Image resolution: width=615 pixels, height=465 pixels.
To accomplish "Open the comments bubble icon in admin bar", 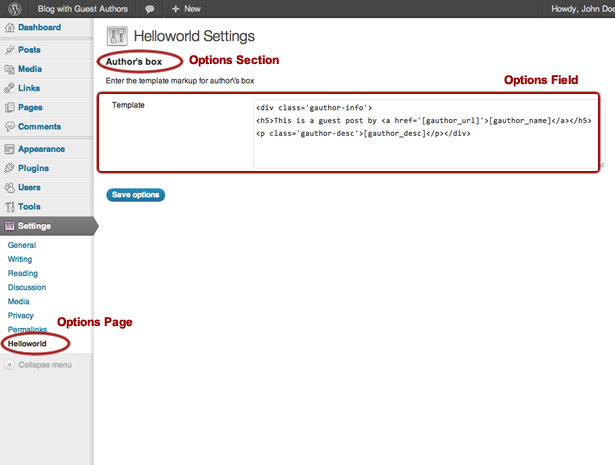I will [x=149, y=9].
